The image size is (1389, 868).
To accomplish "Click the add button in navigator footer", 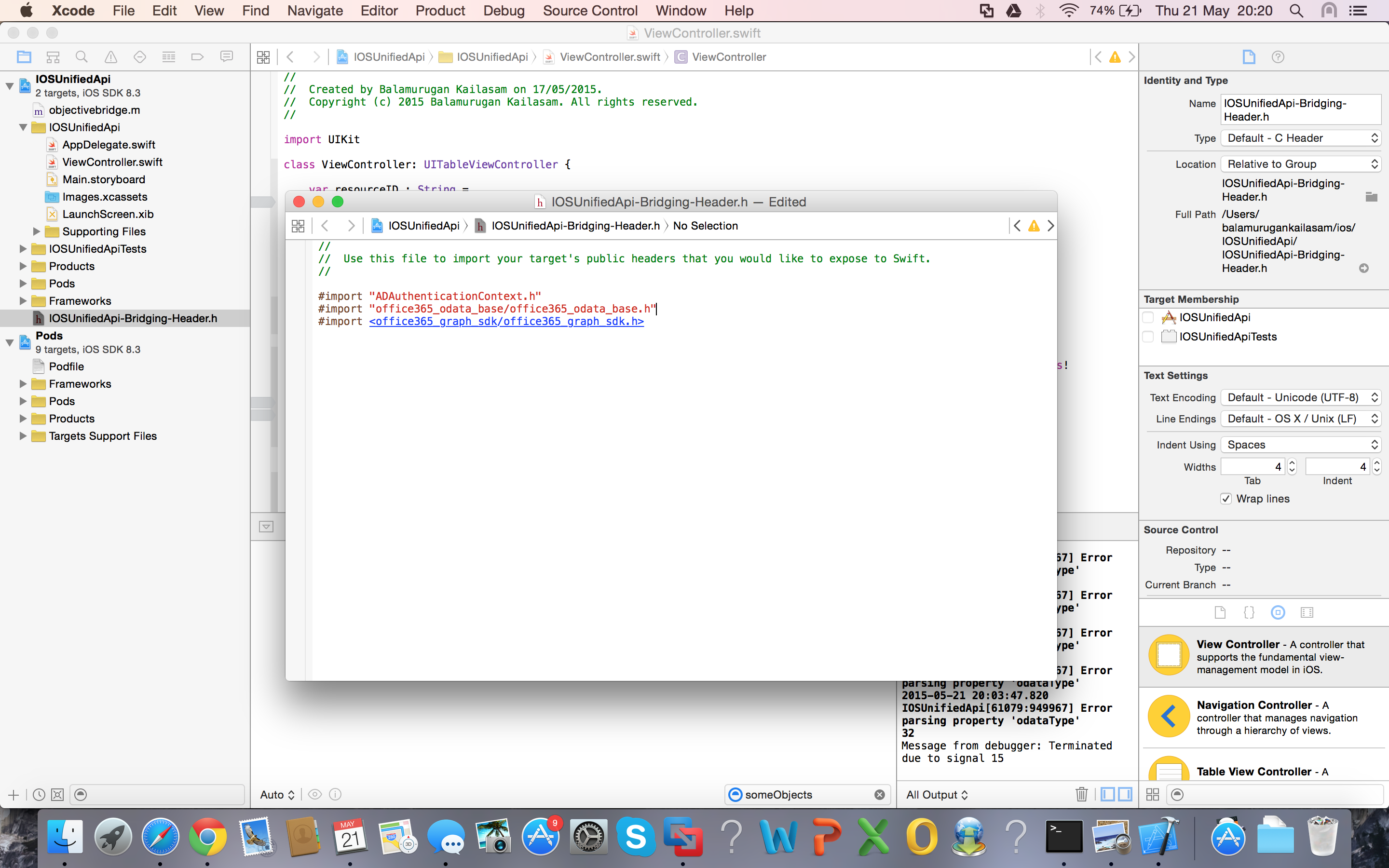I will point(14,795).
